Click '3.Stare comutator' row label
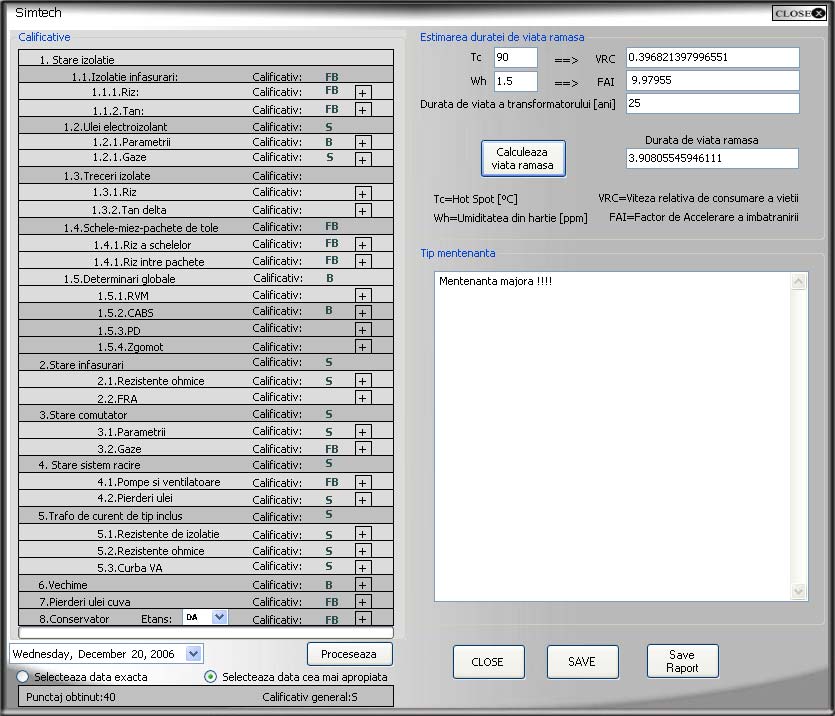 (x=83, y=415)
